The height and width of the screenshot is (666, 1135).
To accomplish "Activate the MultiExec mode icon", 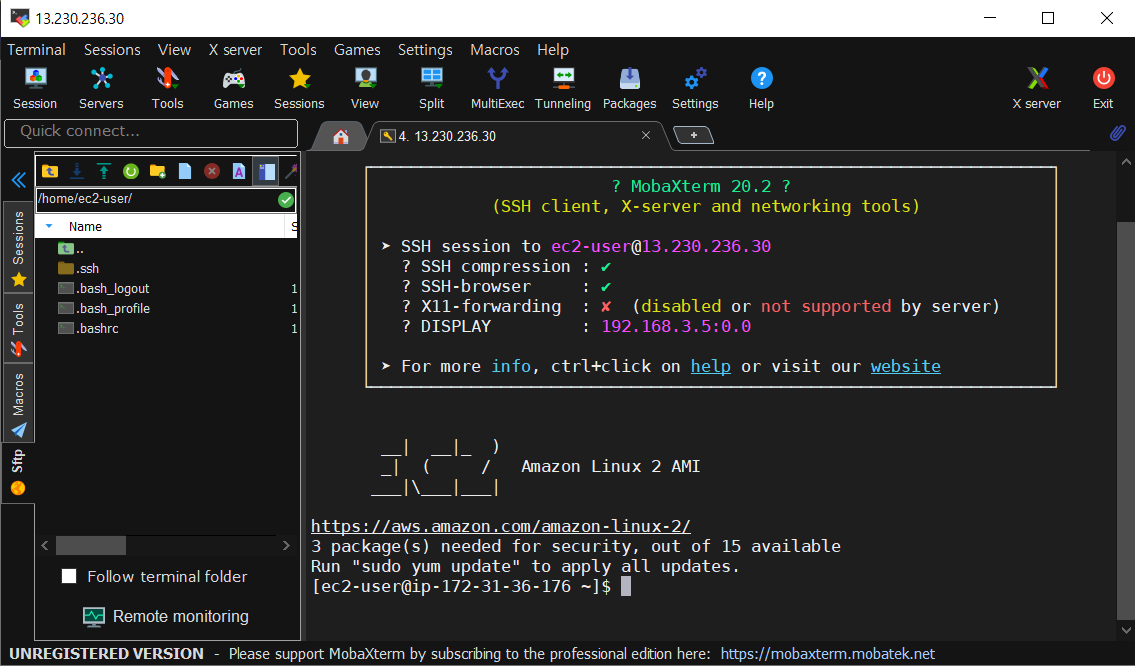I will (x=497, y=88).
